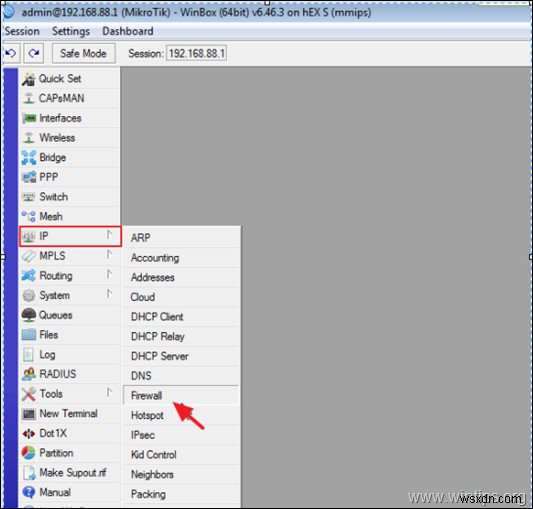The height and width of the screenshot is (509, 533).
Task: Select DHCP Server in the IP submenu
Action: (181, 356)
